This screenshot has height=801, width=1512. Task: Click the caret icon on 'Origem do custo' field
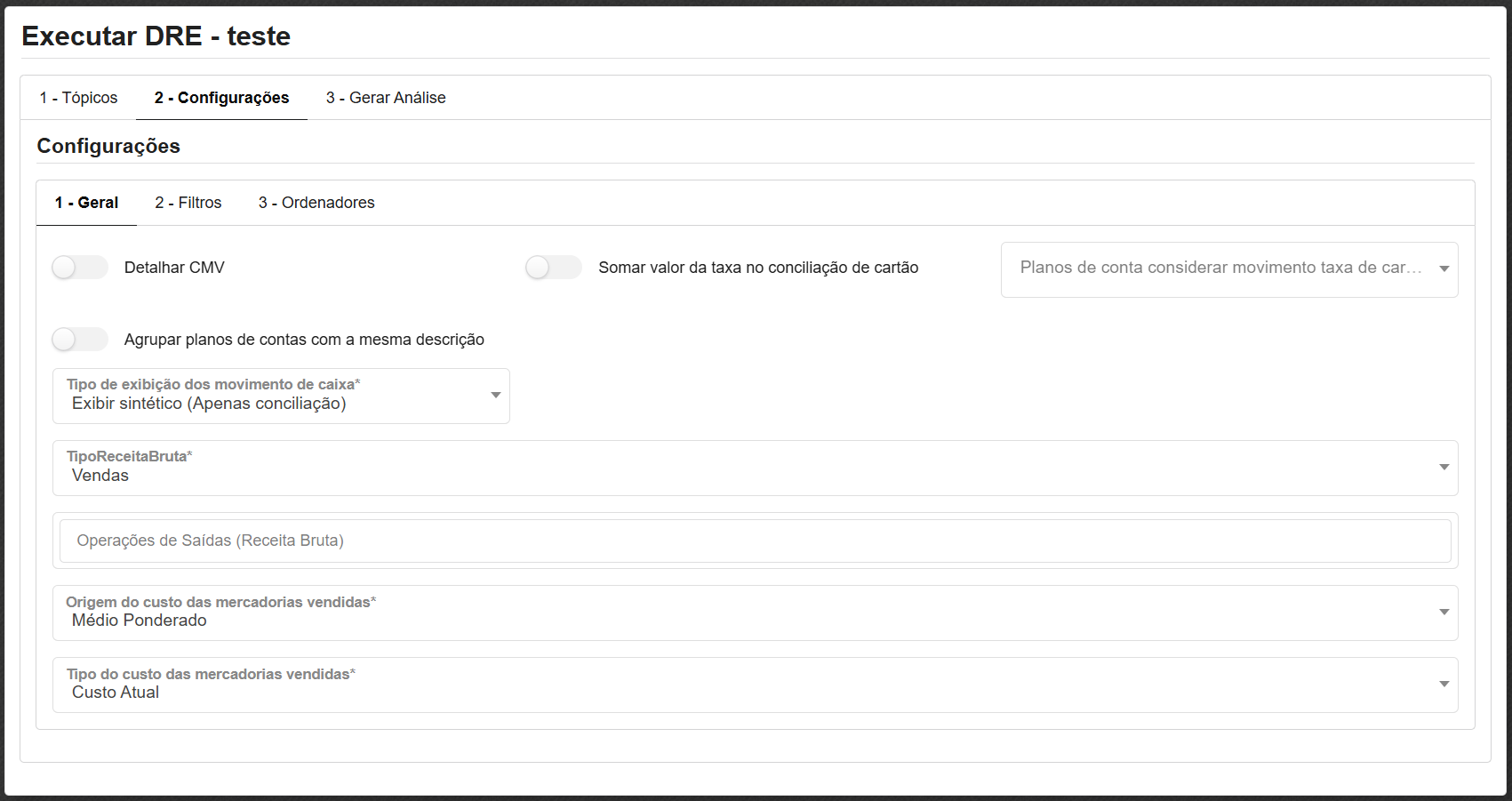click(1444, 612)
